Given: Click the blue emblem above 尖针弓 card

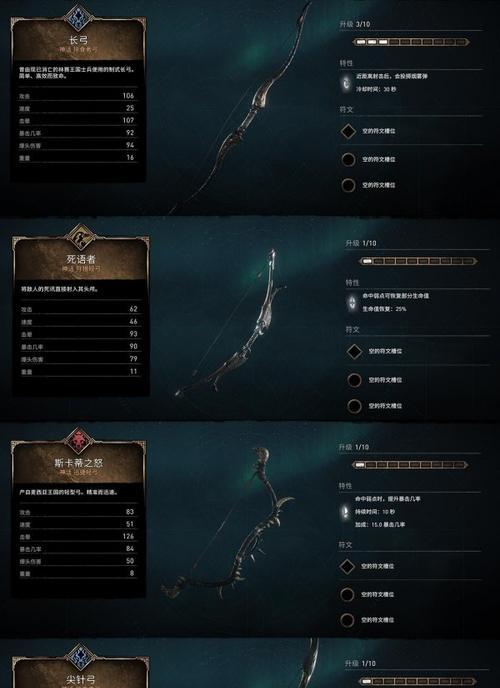Looking at the screenshot, I should (81, 657).
